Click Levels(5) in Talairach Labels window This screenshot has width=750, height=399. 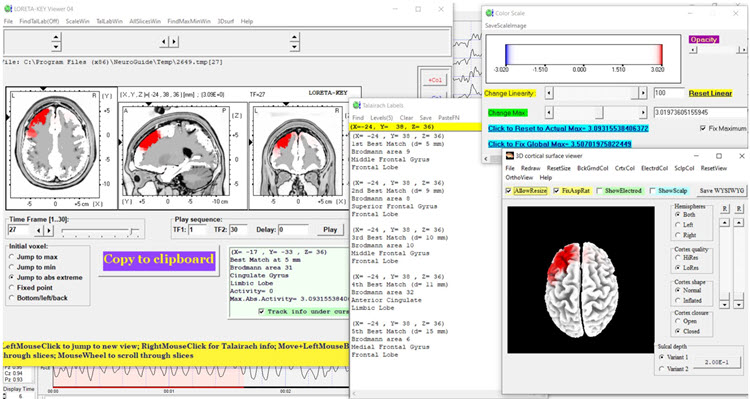(x=382, y=118)
